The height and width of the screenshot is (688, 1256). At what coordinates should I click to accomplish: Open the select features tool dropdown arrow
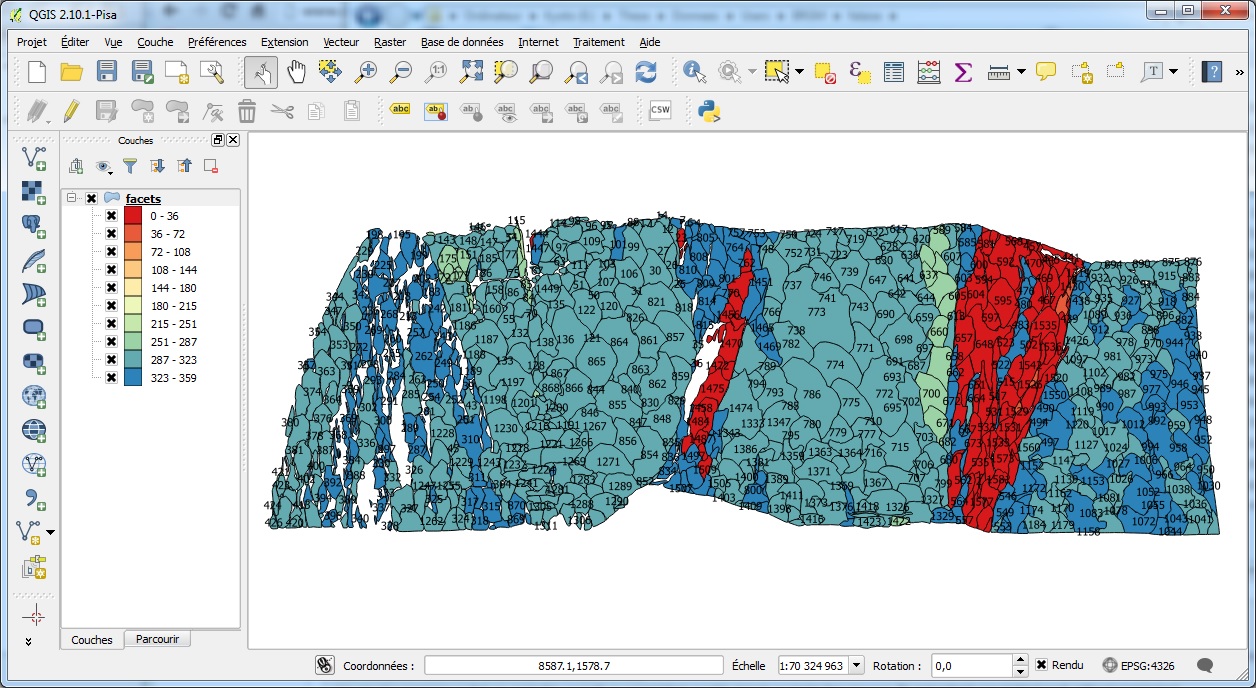click(799, 71)
